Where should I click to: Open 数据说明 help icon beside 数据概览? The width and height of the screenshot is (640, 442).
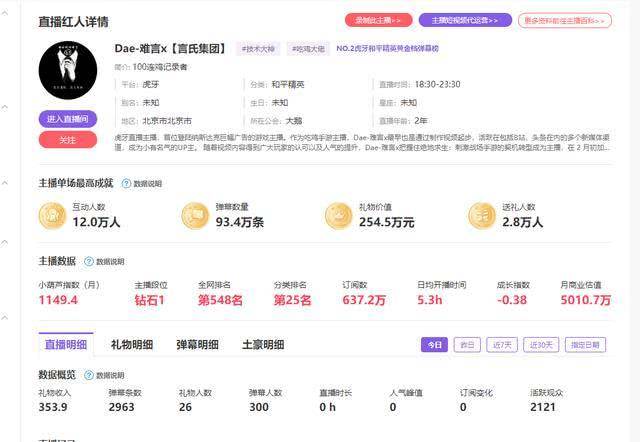(89, 375)
